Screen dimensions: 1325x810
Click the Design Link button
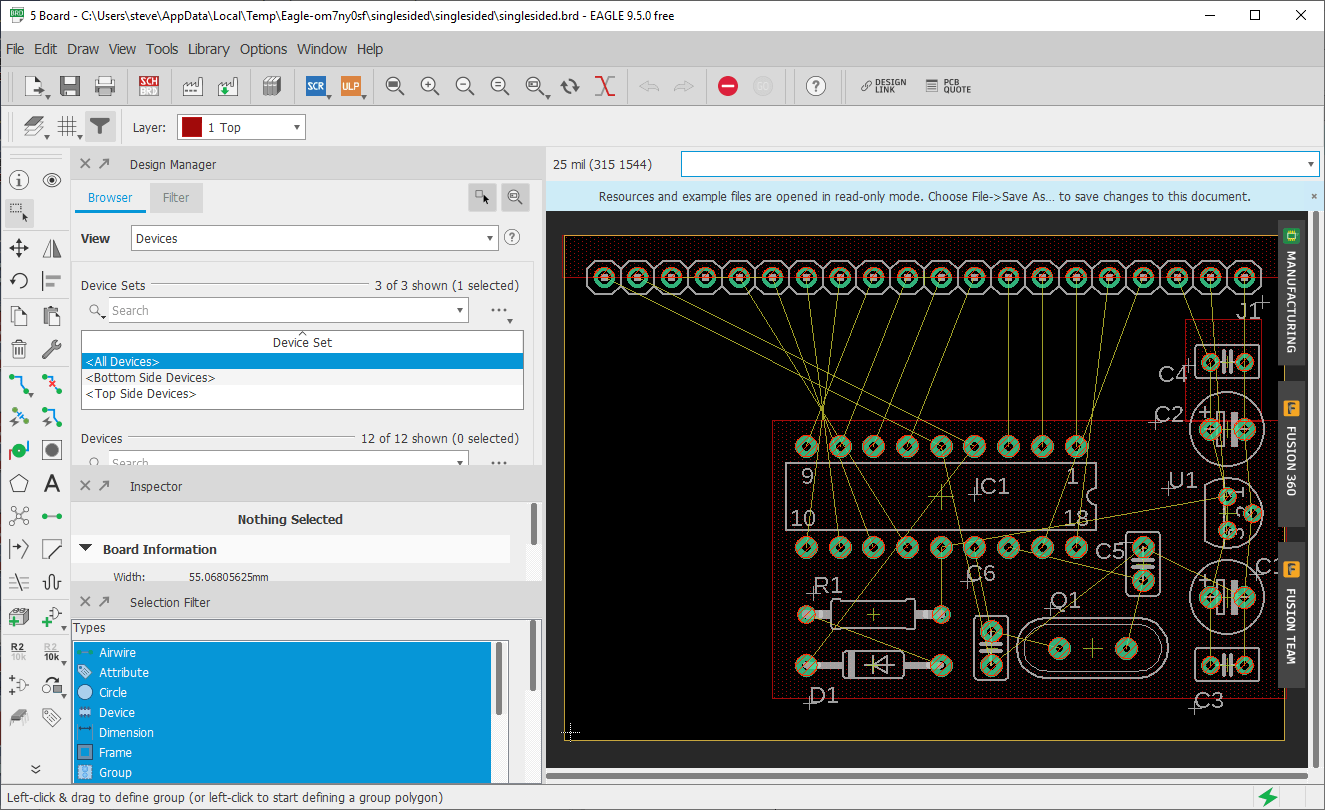[x=884, y=86]
